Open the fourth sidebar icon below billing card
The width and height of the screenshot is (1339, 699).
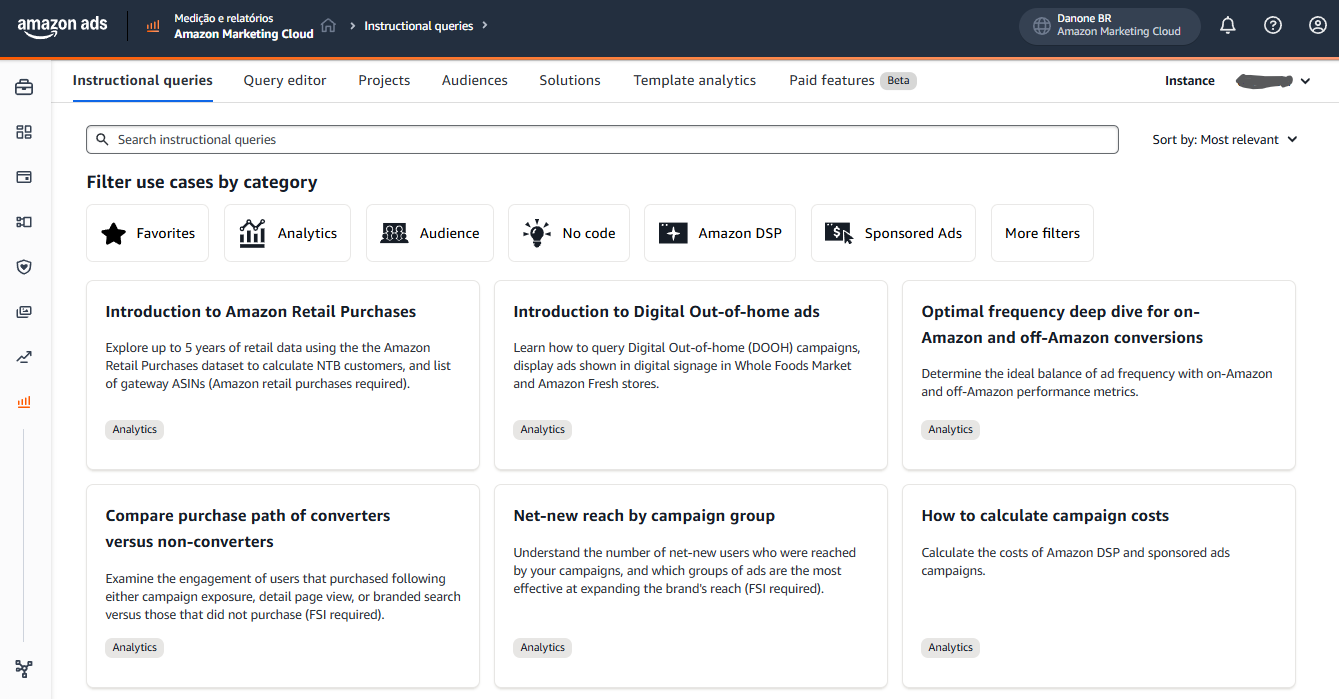click(x=24, y=222)
